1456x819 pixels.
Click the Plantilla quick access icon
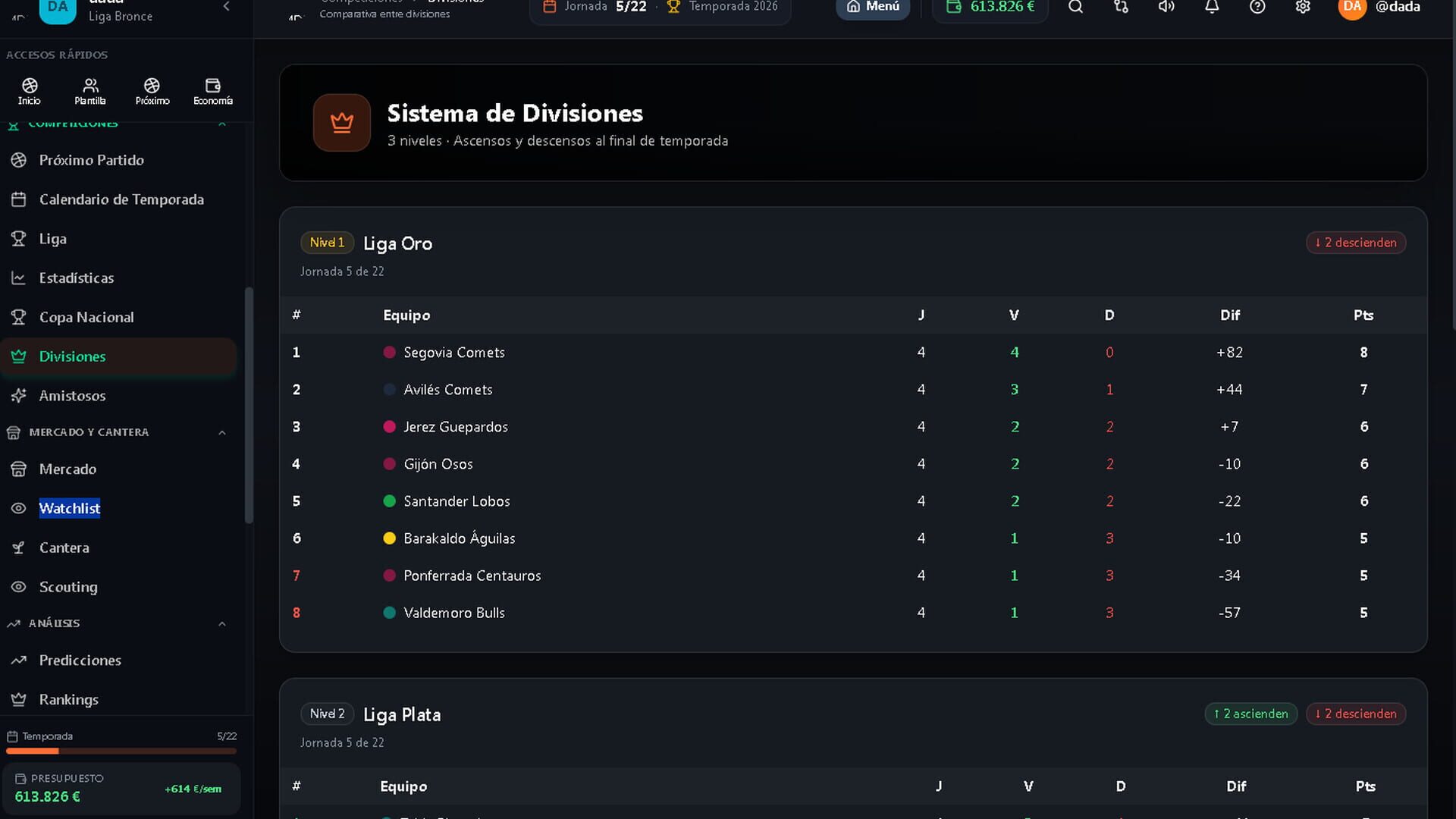[x=90, y=91]
